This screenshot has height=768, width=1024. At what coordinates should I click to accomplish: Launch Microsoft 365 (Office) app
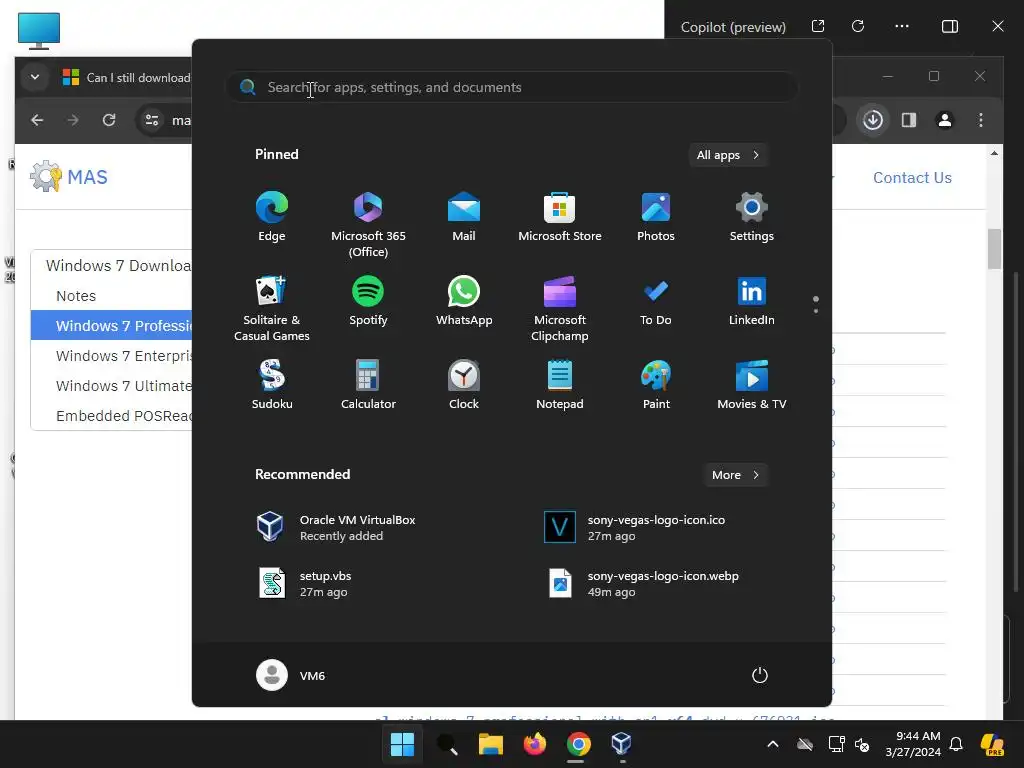(368, 225)
